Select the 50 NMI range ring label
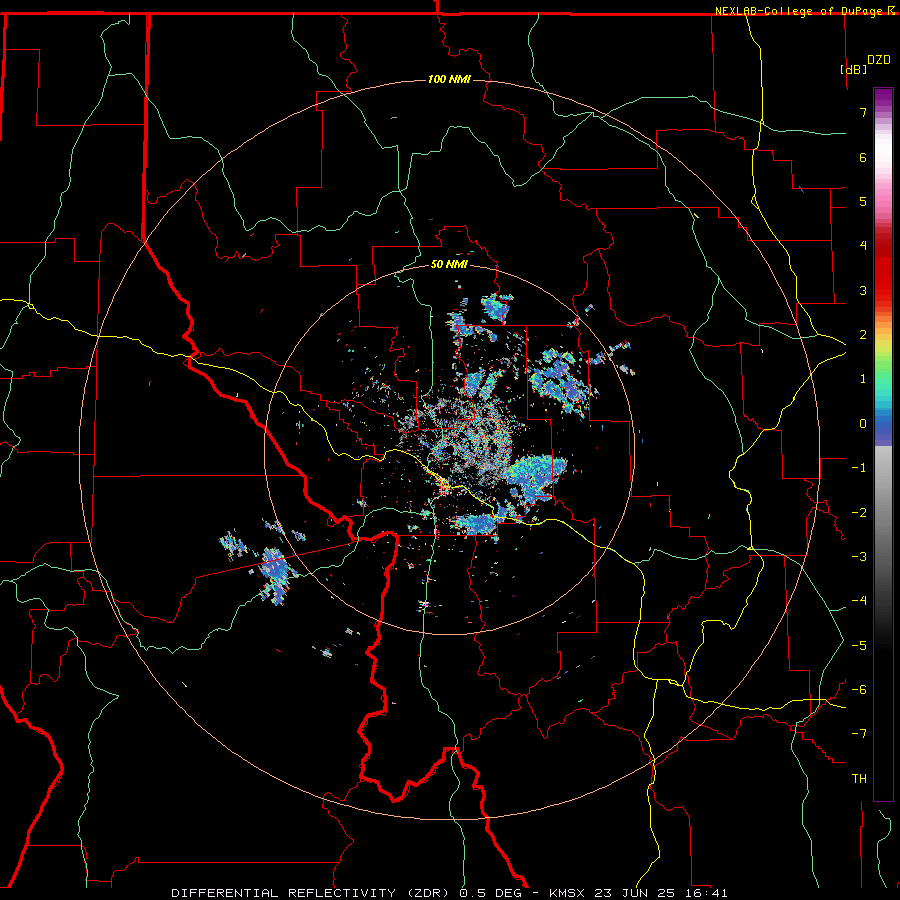This screenshot has width=900, height=900. tap(449, 264)
